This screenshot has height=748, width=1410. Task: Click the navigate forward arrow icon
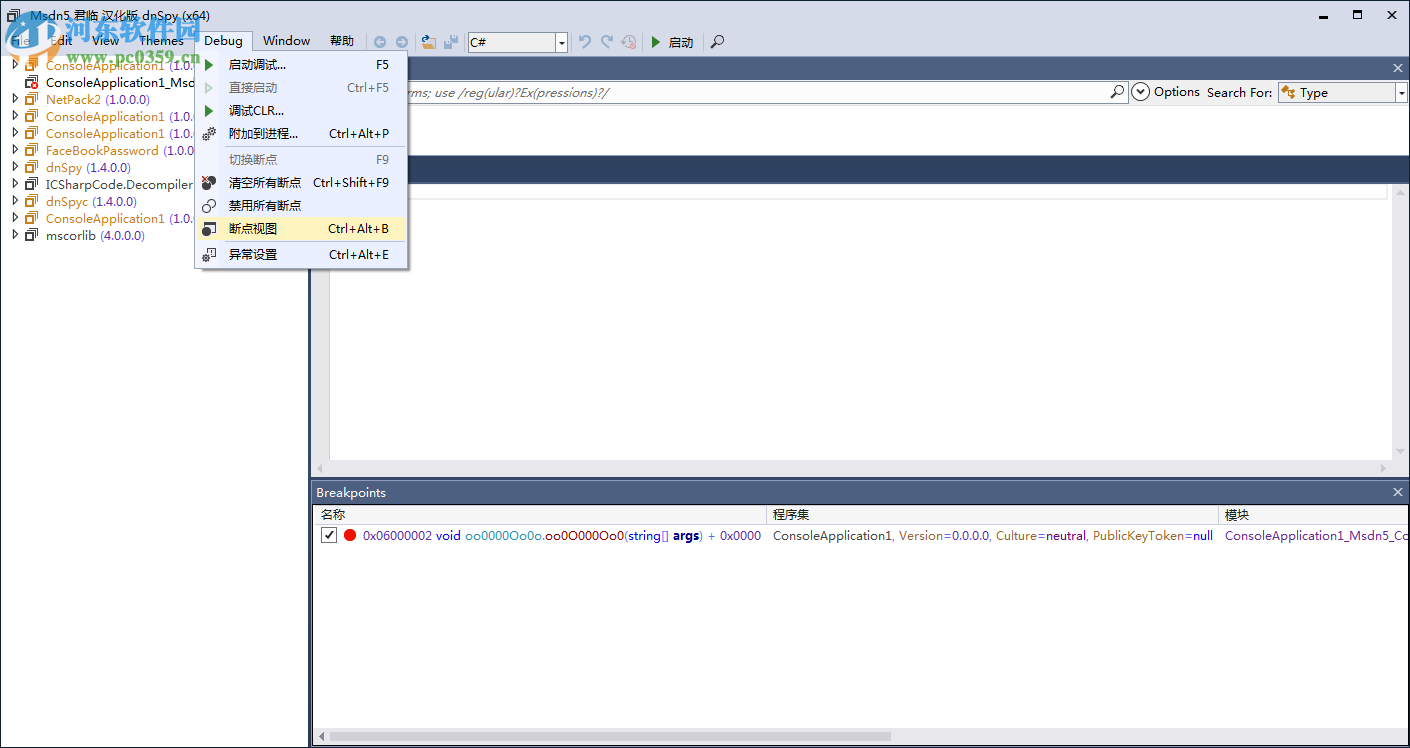pyautogui.click(x=402, y=42)
